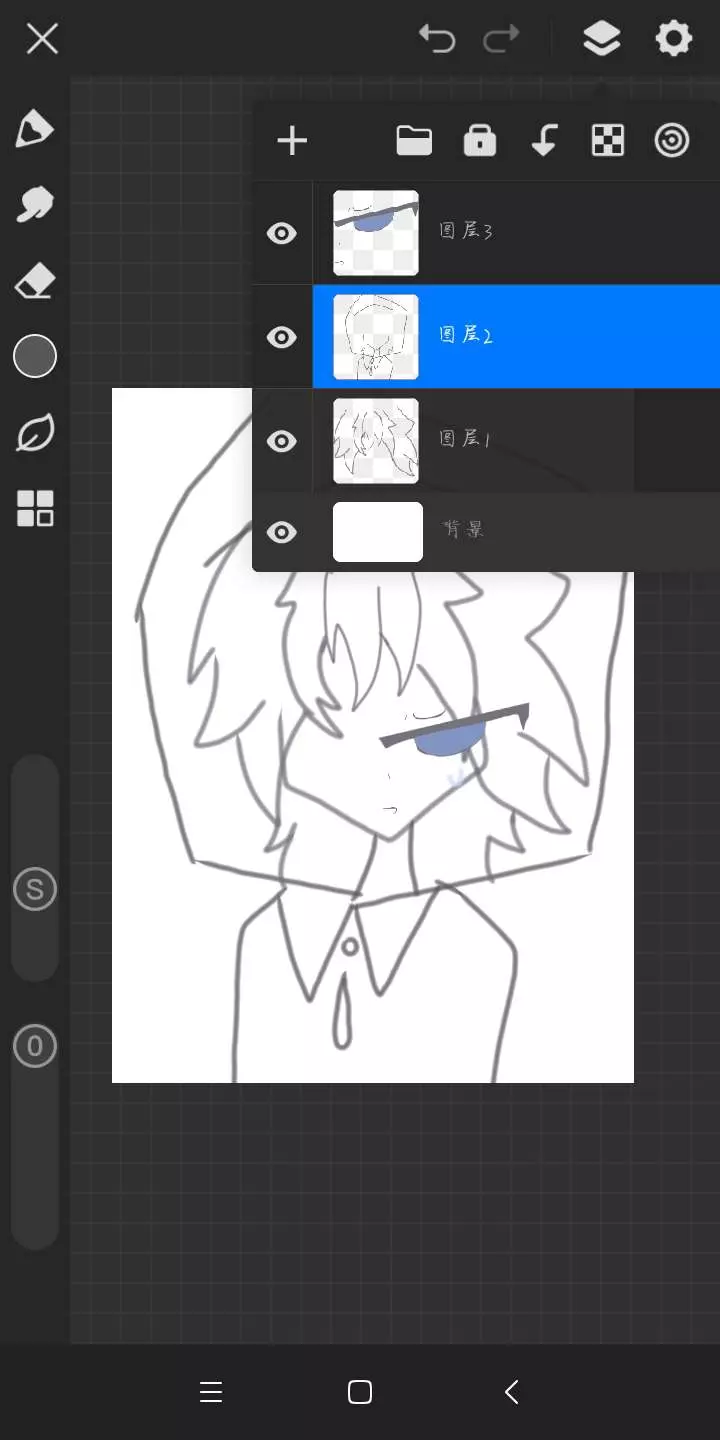
Task: Open the four-squares grid tool panel
Action: 35,509
